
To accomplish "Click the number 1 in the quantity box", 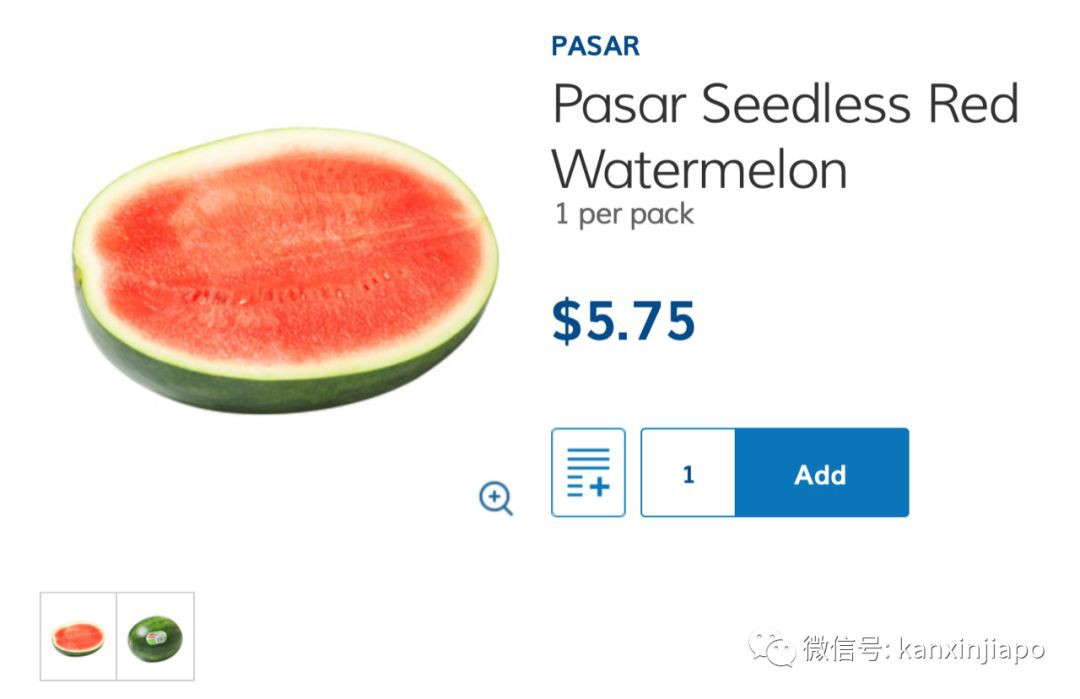I will tap(688, 474).
